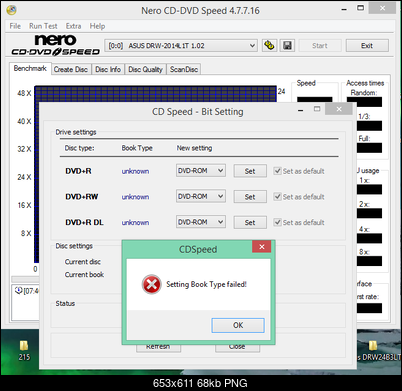Open the ASUS DRW drive selection dropdown
The width and height of the screenshot is (402, 391).
pos(181,46)
